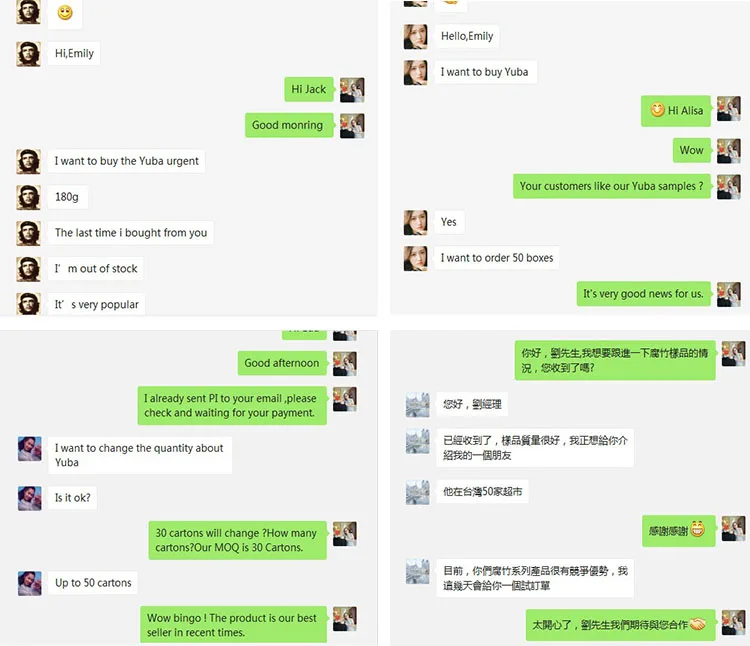Click the 'Wow bingo !' best seller message
This screenshot has height=646, width=750.
[x=233, y=625]
